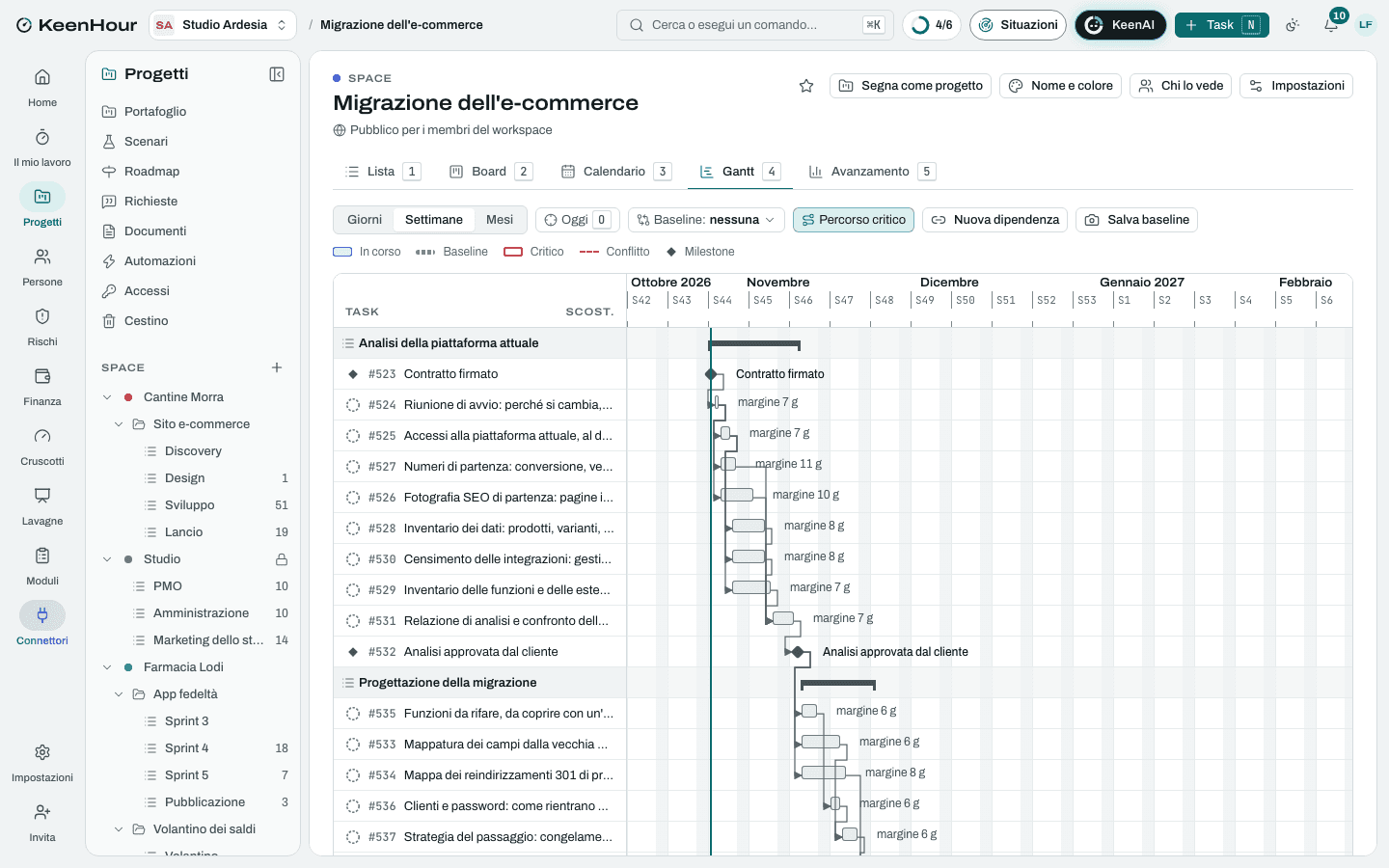1389x868 pixels.
Task: Open the KeenAI assistant
Action: point(1120,25)
